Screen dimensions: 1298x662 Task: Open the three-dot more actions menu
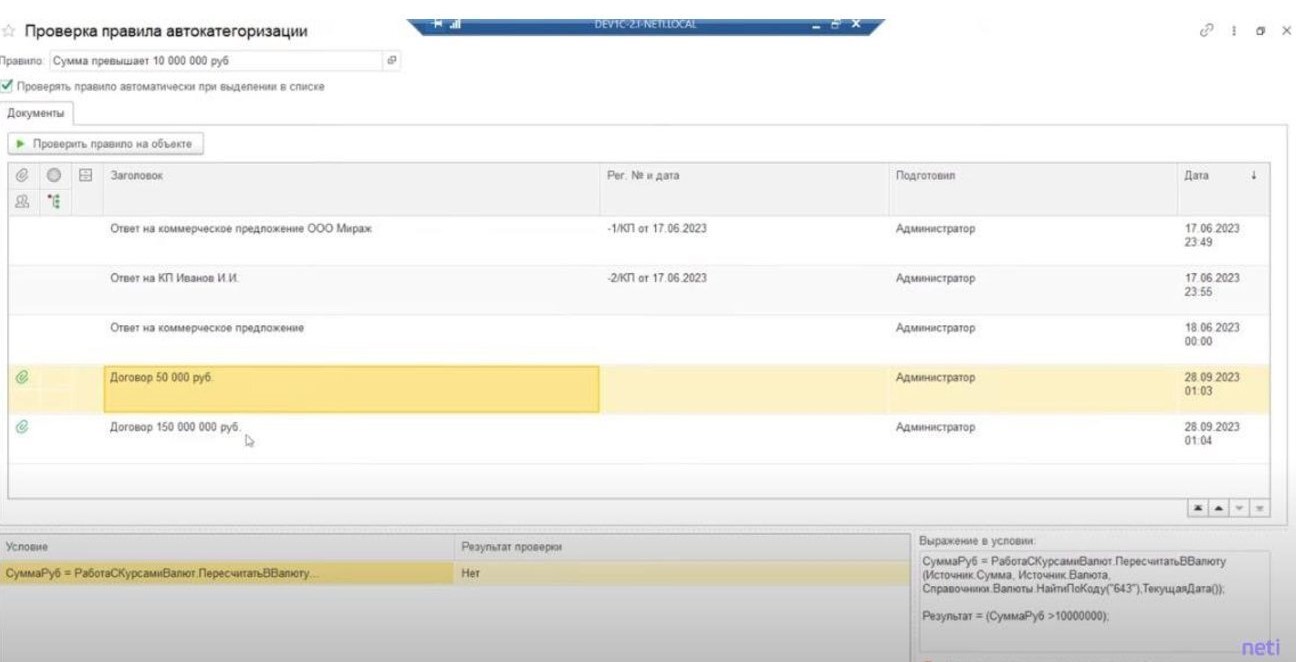(x=1235, y=31)
